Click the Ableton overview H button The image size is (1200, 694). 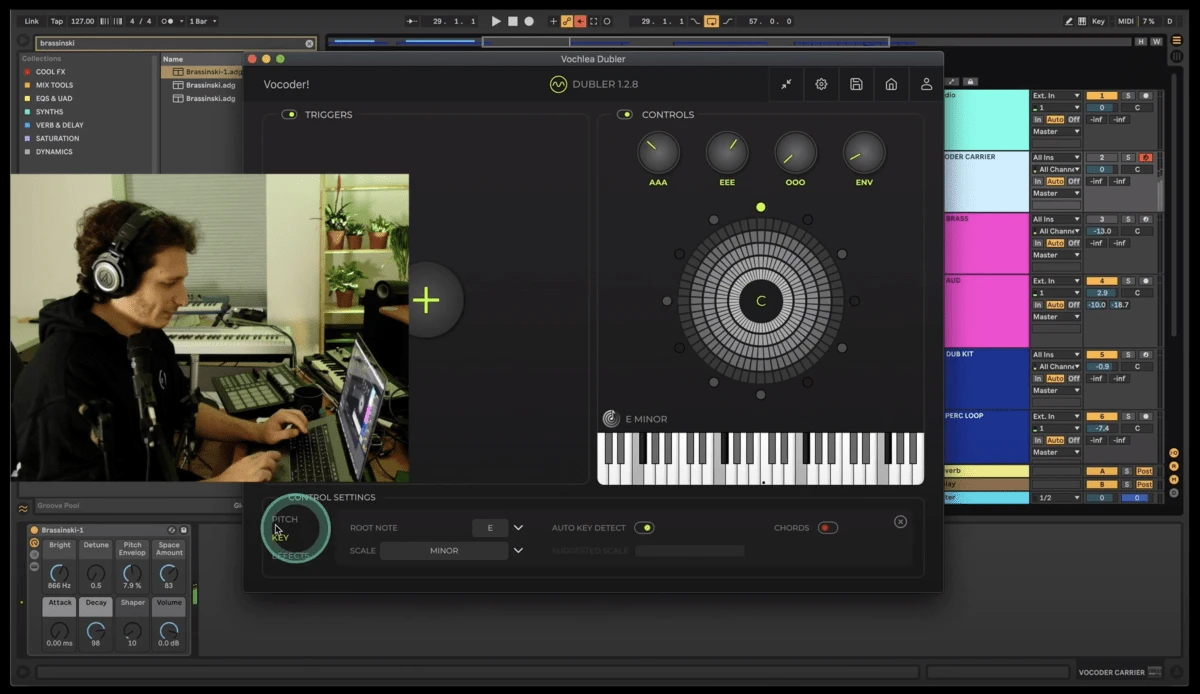[x=1141, y=42]
